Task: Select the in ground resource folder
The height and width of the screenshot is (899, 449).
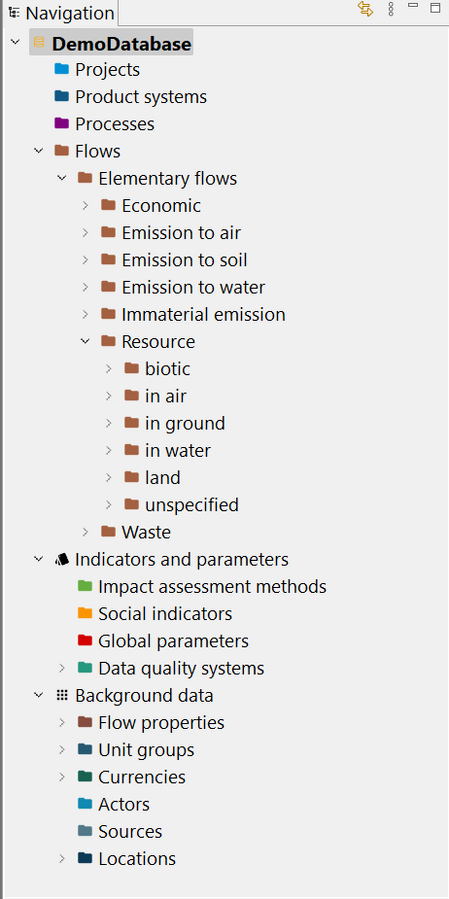Action: pyautogui.click(x=185, y=423)
